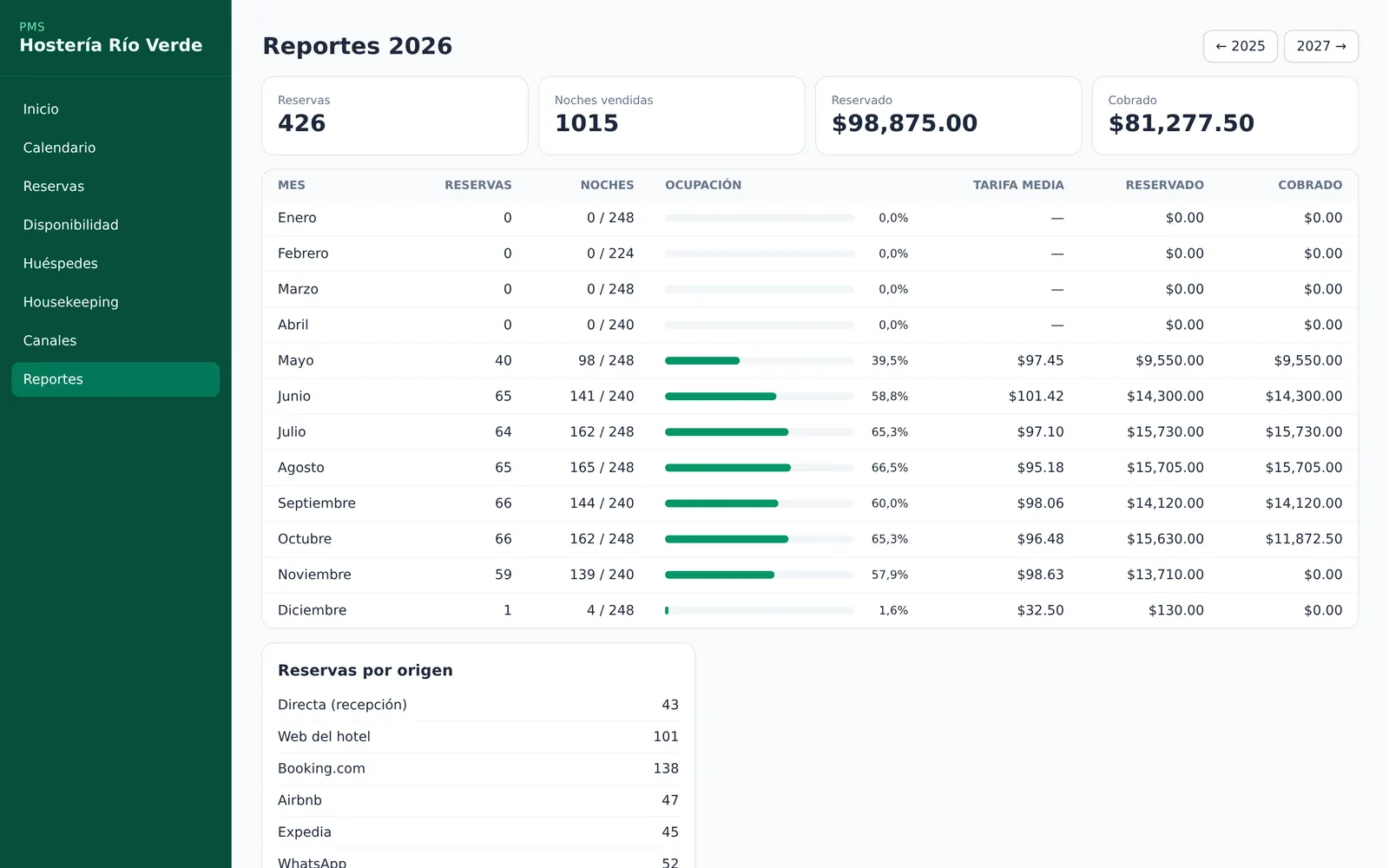Click the Hostería Río Verde title
1389x868 pixels.
[111, 45]
